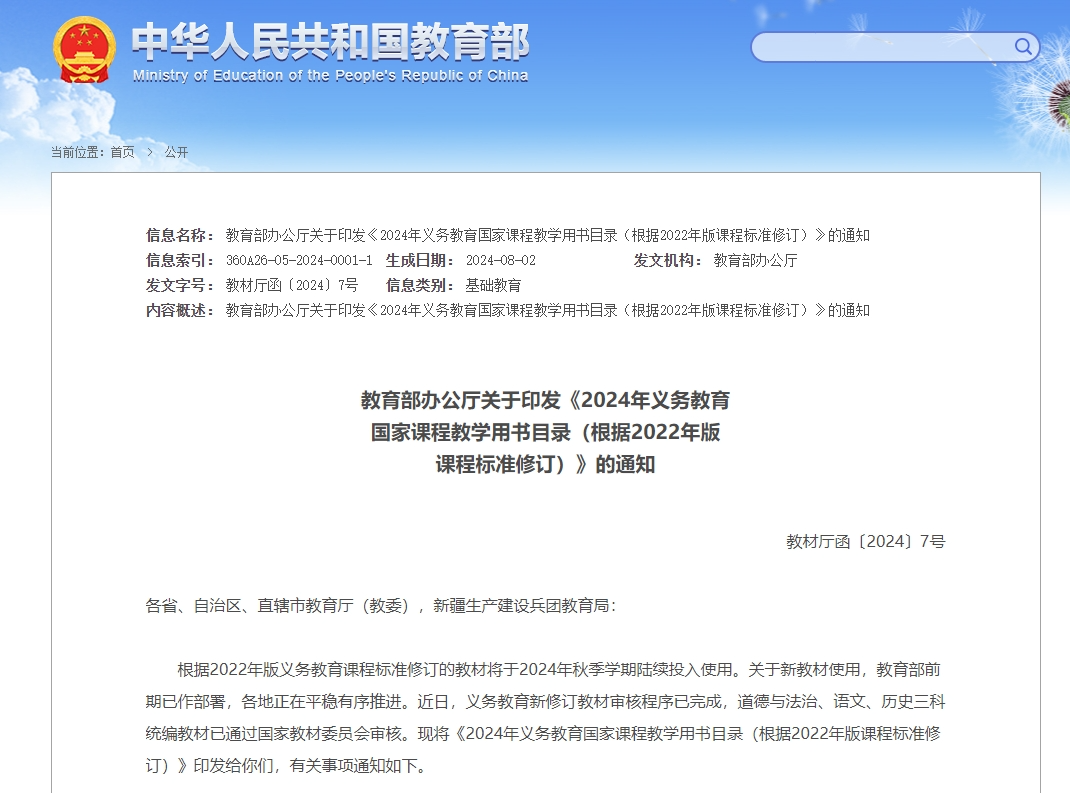This screenshot has height=793, width=1070.
Task: Click the right-aligned 教材厅函〔2024〕7号 number
Action: (x=865, y=541)
